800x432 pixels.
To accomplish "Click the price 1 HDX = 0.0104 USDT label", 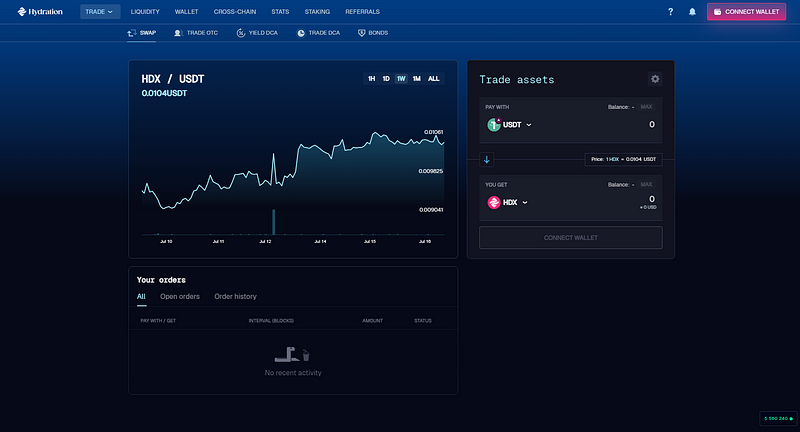I will (x=623, y=159).
